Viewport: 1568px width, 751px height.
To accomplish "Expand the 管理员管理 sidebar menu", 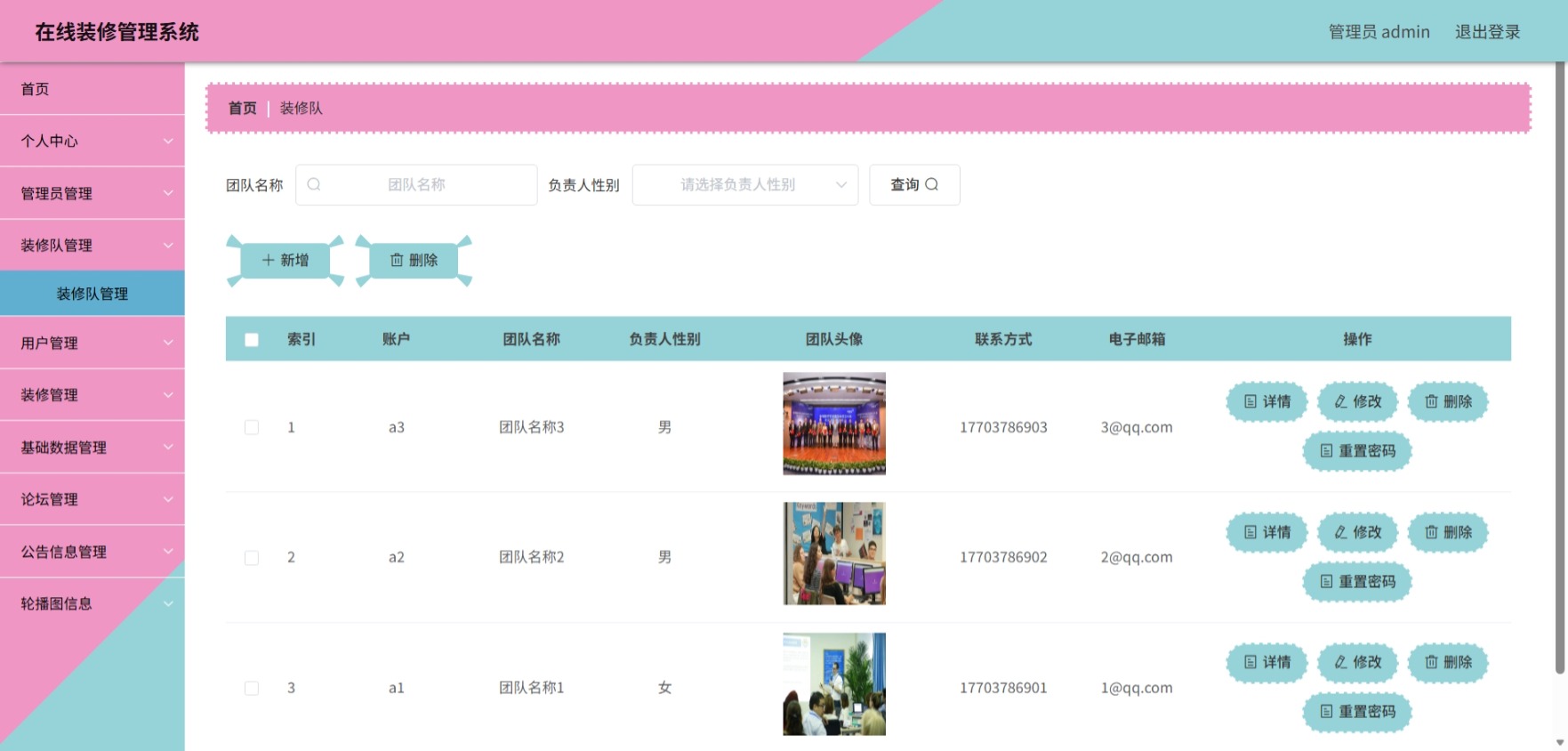I will pos(92,193).
